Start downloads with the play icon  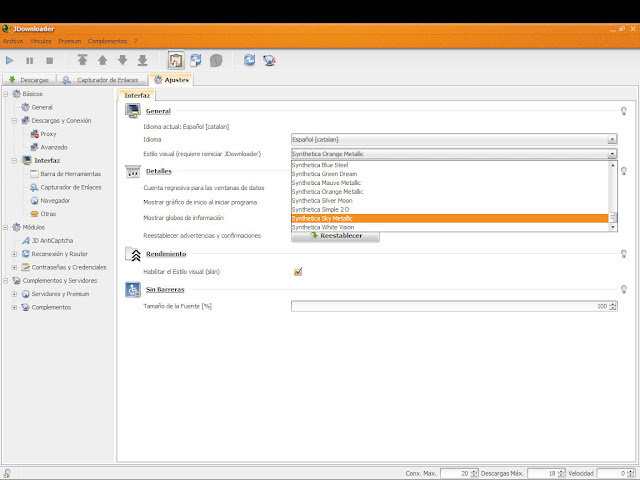point(9,61)
